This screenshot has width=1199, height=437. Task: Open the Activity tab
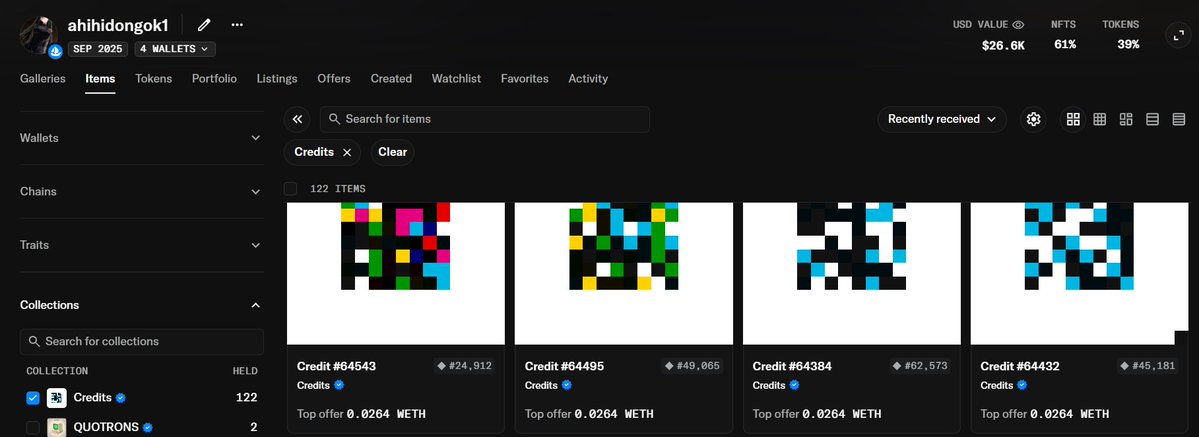tap(588, 79)
